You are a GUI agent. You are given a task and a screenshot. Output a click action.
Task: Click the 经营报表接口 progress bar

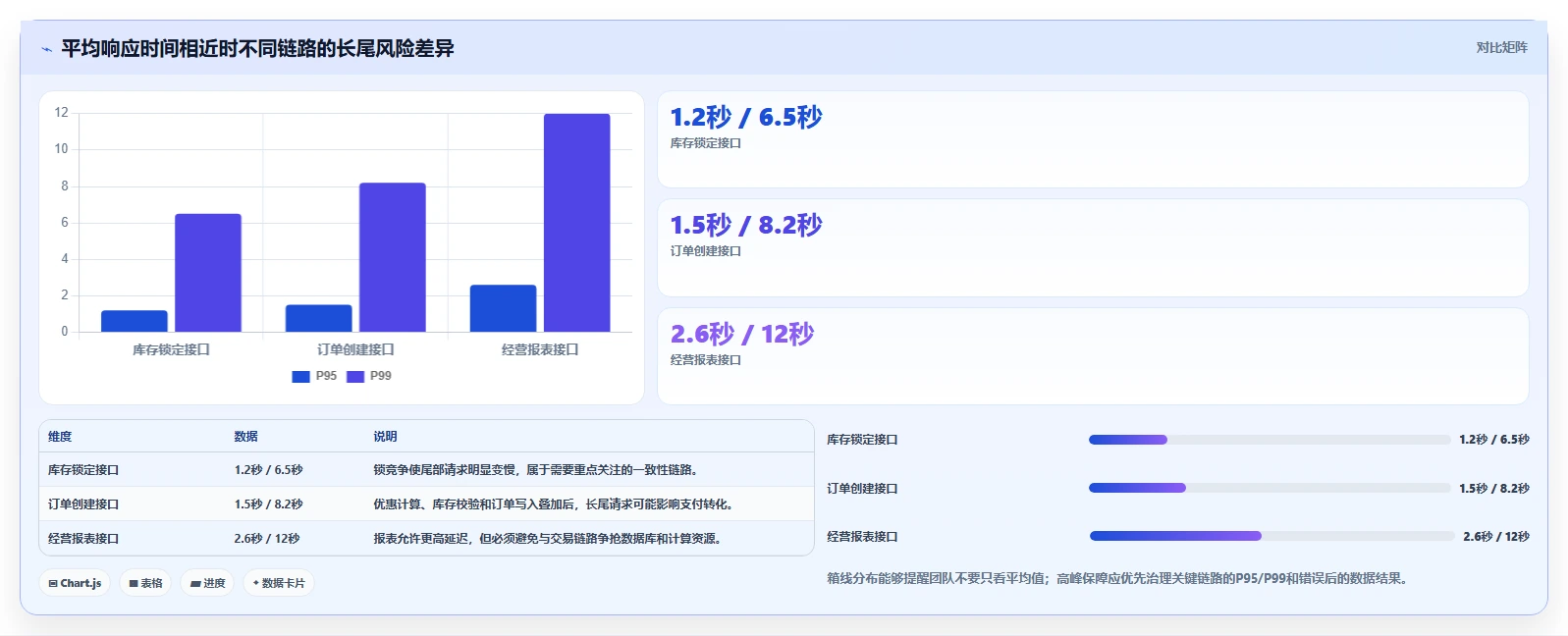click(1271, 536)
